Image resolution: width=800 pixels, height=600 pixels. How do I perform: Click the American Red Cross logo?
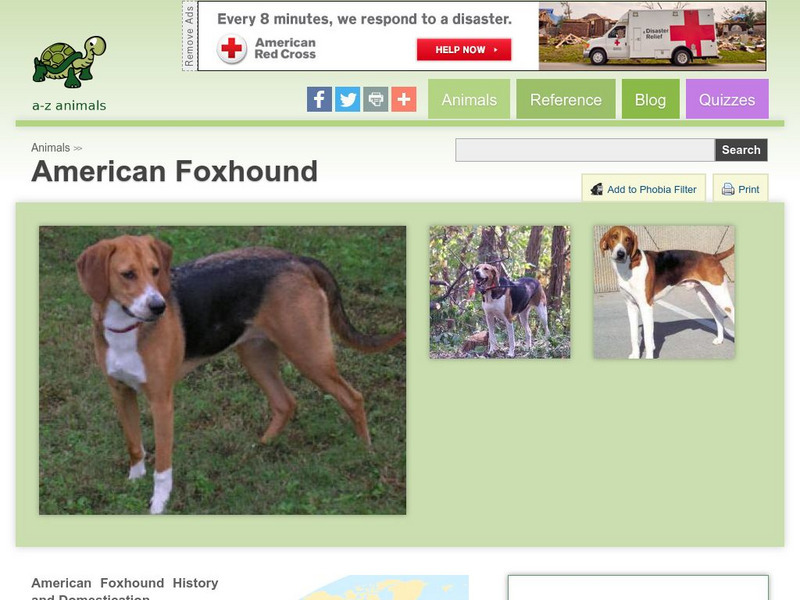231,49
